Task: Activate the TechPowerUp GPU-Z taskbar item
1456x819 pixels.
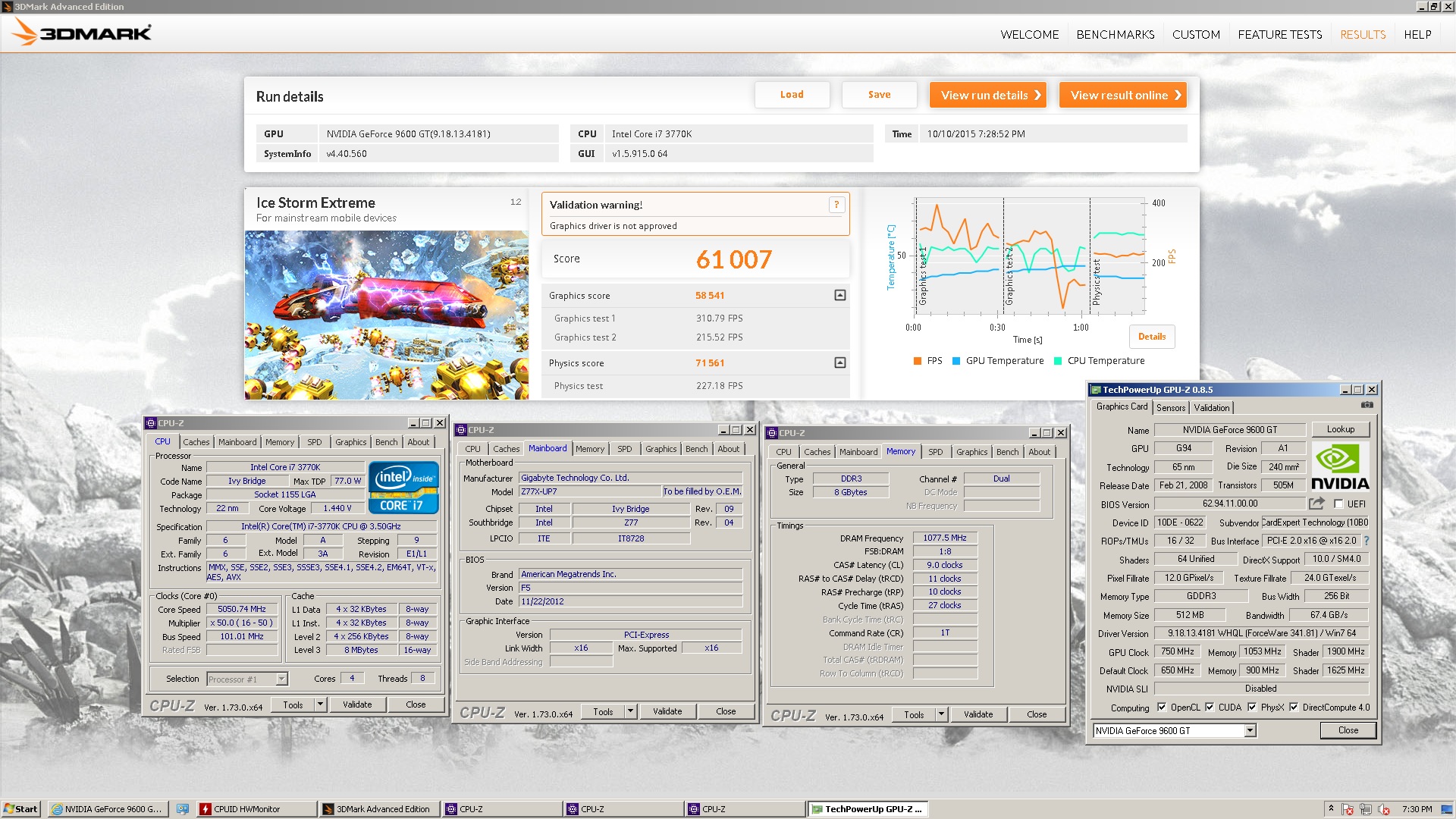Action: click(x=868, y=809)
